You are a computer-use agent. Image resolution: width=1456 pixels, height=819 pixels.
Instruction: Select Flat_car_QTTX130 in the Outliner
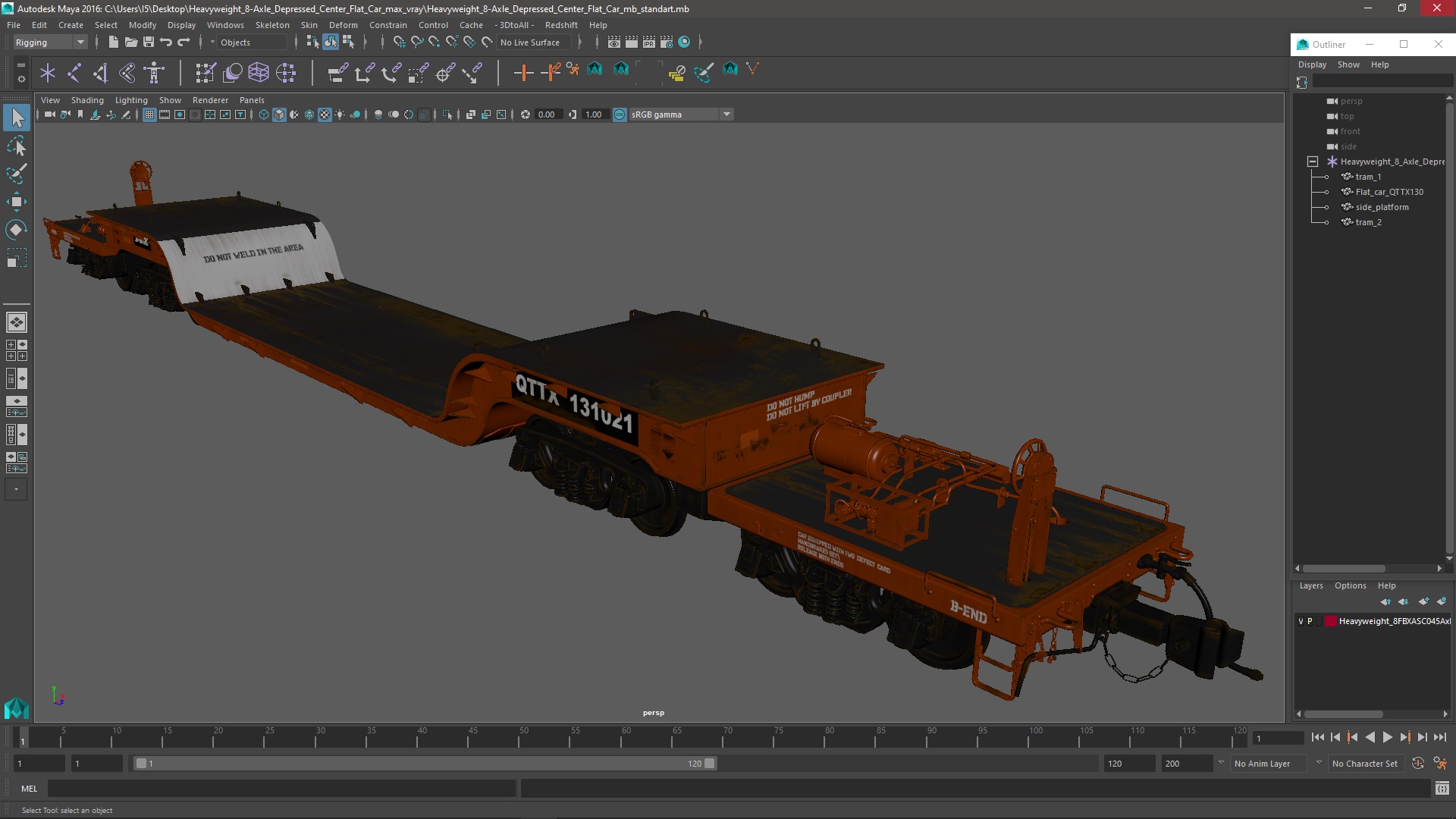point(1389,192)
